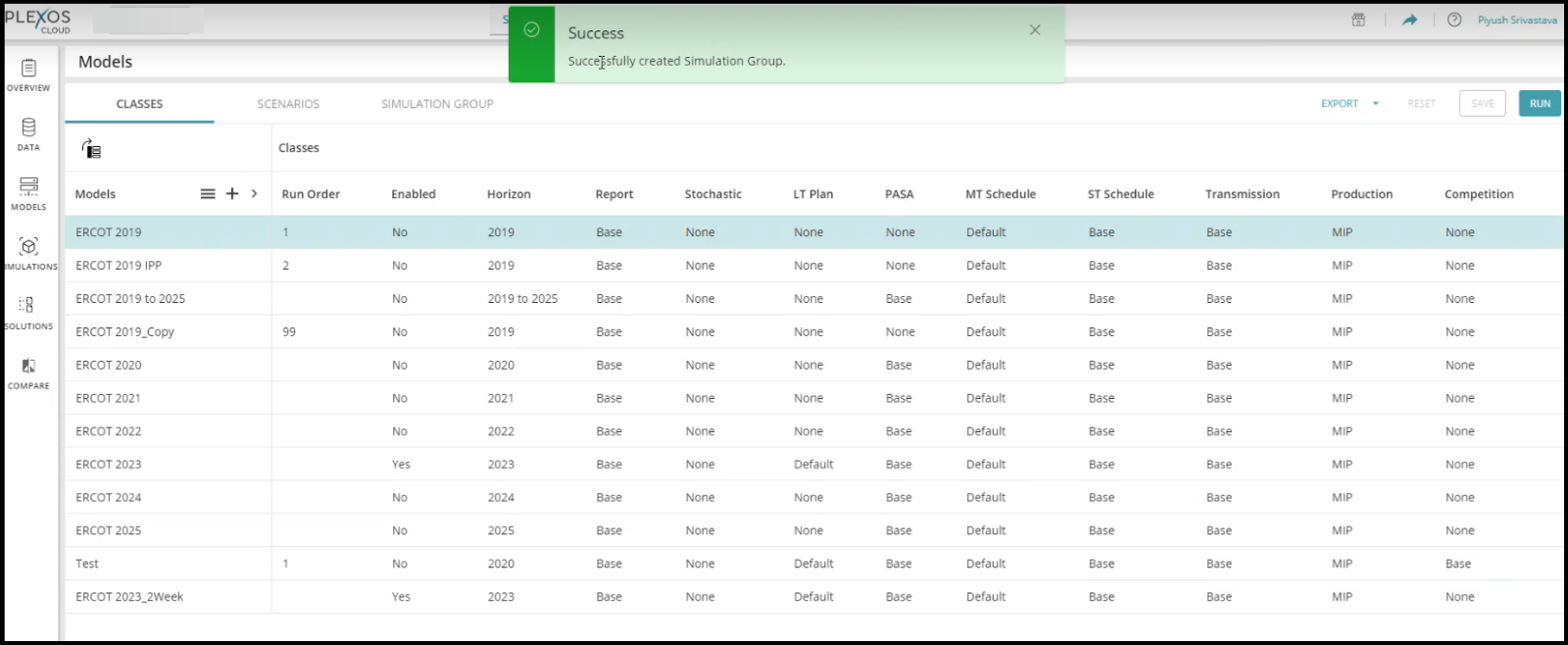Click the Run Order column header
1568x645 pixels.
[311, 194]
